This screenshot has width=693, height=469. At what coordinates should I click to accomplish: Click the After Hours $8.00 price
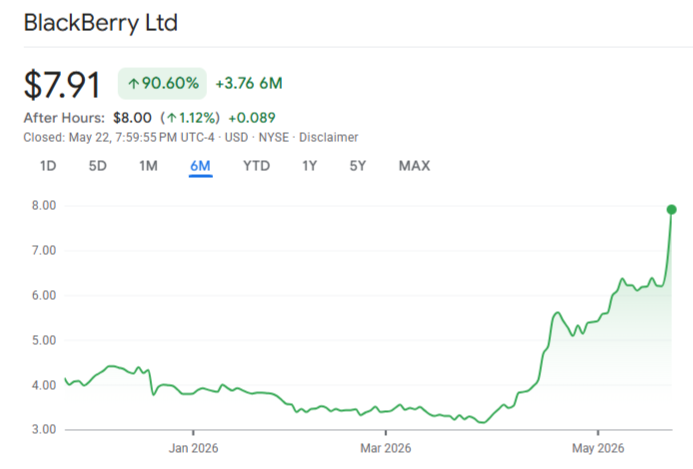tap(132, 118)
